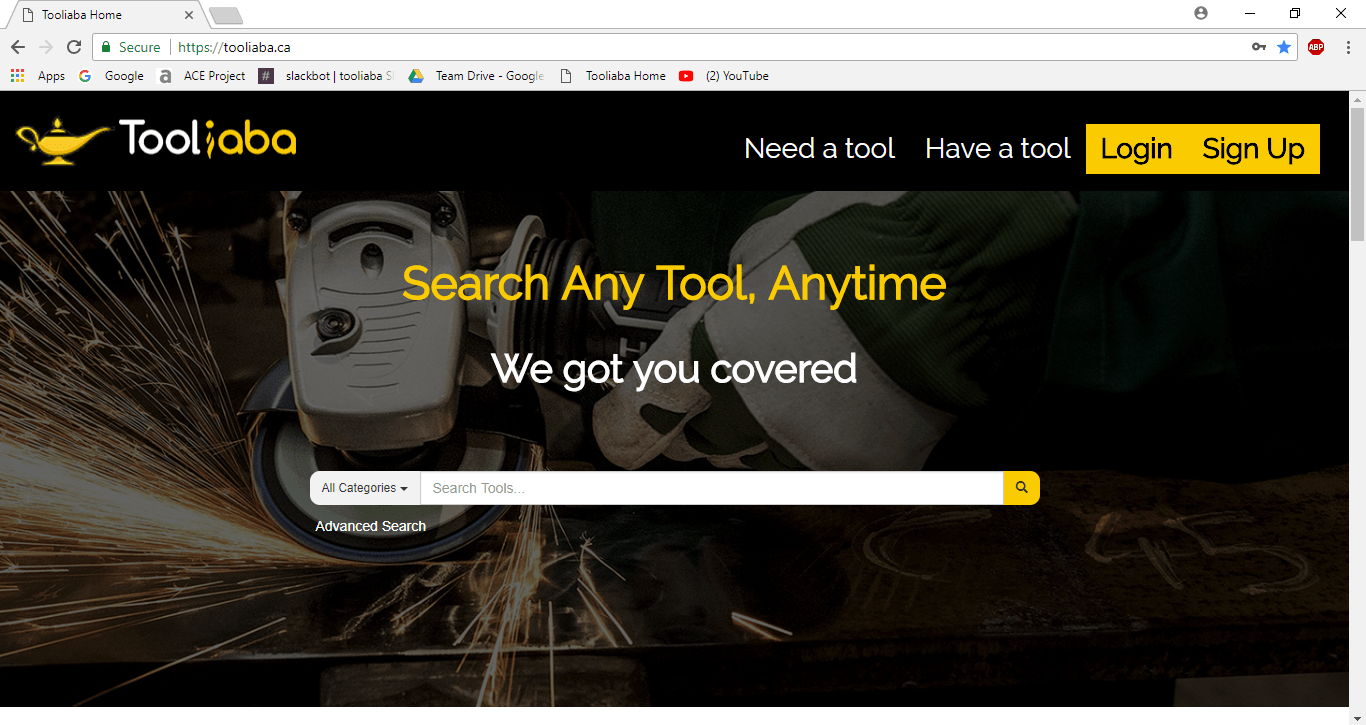The width and height of the screenshot is (1366, 725).
Task: Open the Chrome three-dot menu
Action: tap(1347, 47)
